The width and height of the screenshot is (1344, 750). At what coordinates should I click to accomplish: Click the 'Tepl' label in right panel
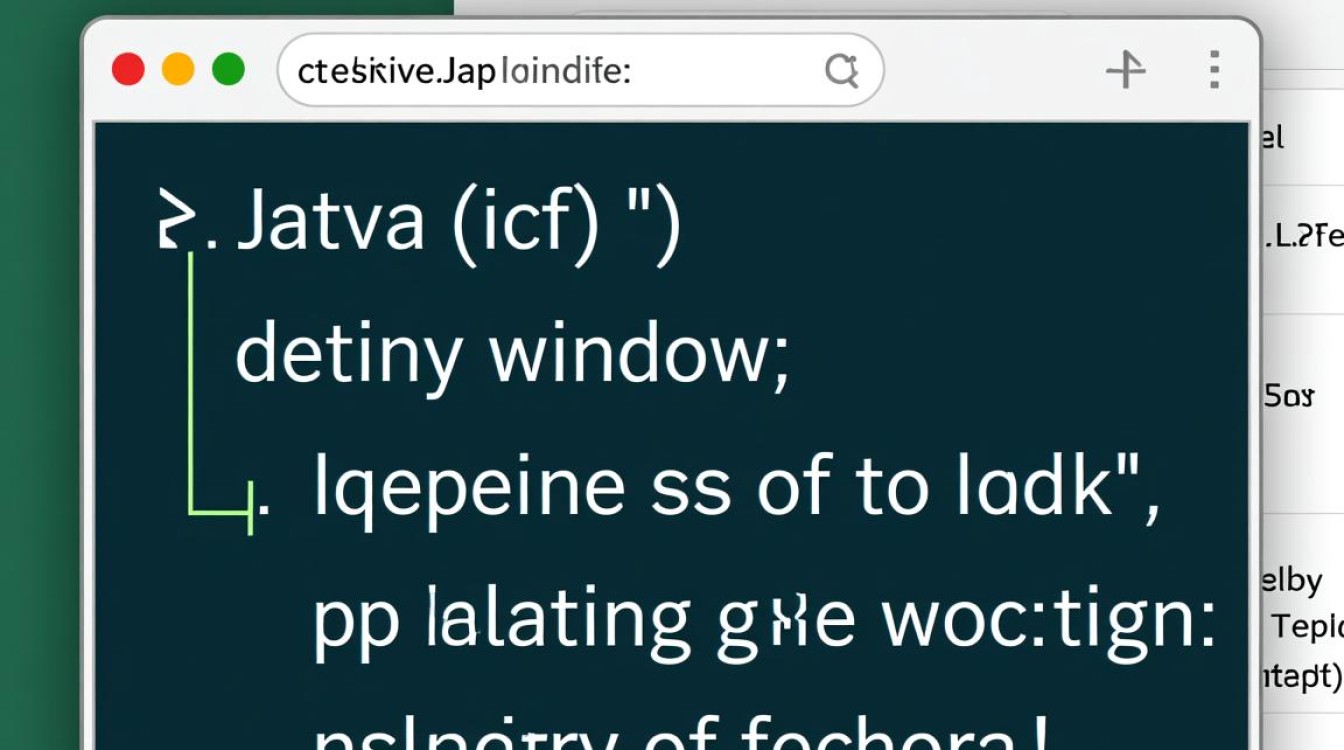[x=1306, y=628]
